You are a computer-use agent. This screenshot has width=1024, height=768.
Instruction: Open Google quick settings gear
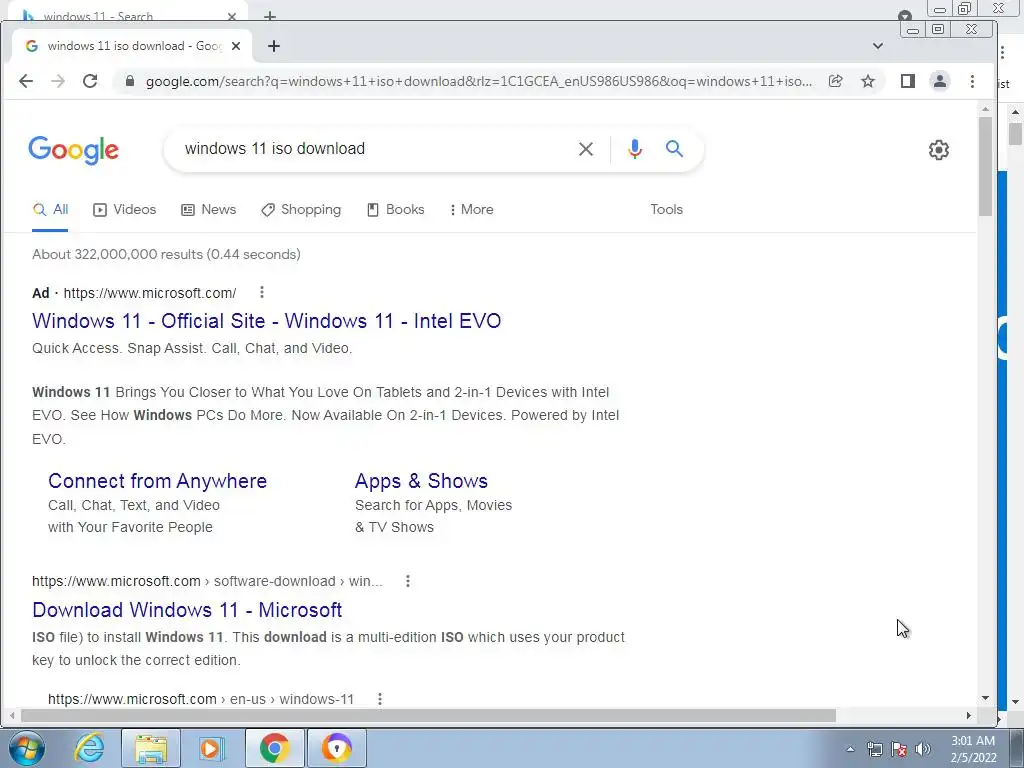(938, 150)
